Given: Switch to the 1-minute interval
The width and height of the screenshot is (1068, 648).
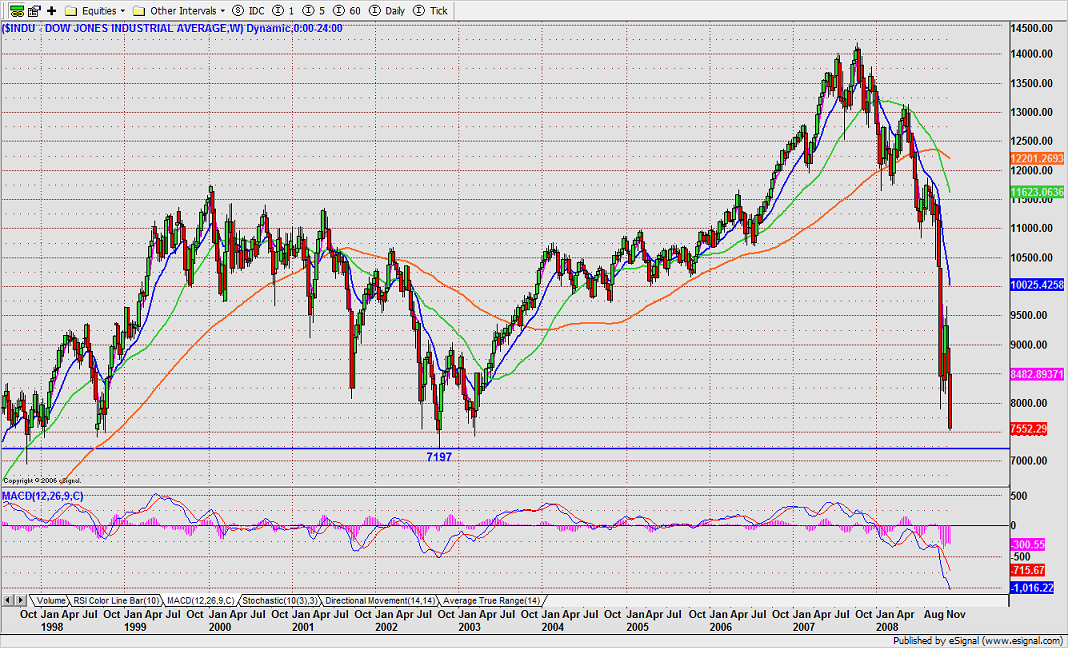Looking at the screenshot, I should coord(283,11).
